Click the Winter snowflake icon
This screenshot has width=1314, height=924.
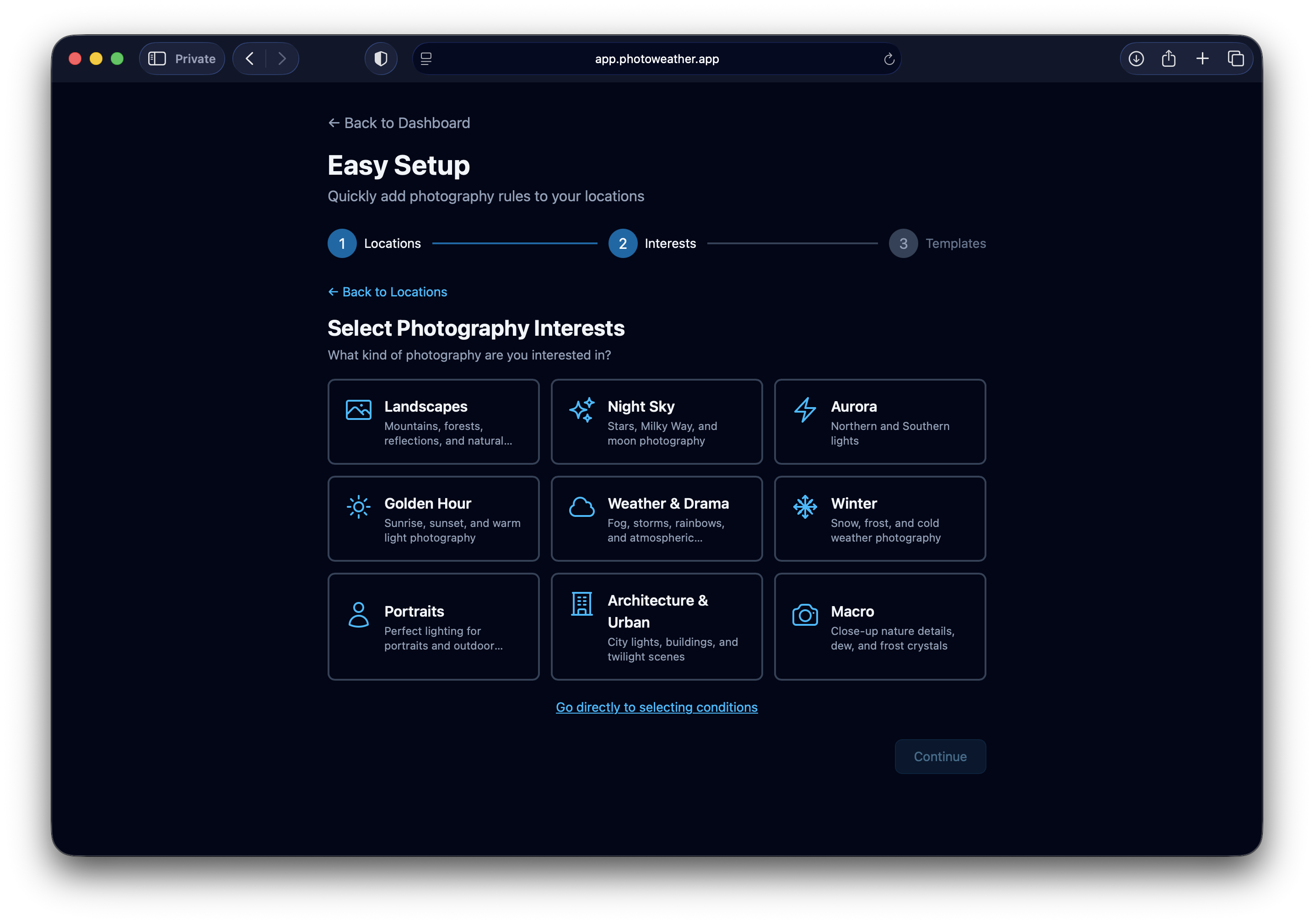tap(805, 506)
